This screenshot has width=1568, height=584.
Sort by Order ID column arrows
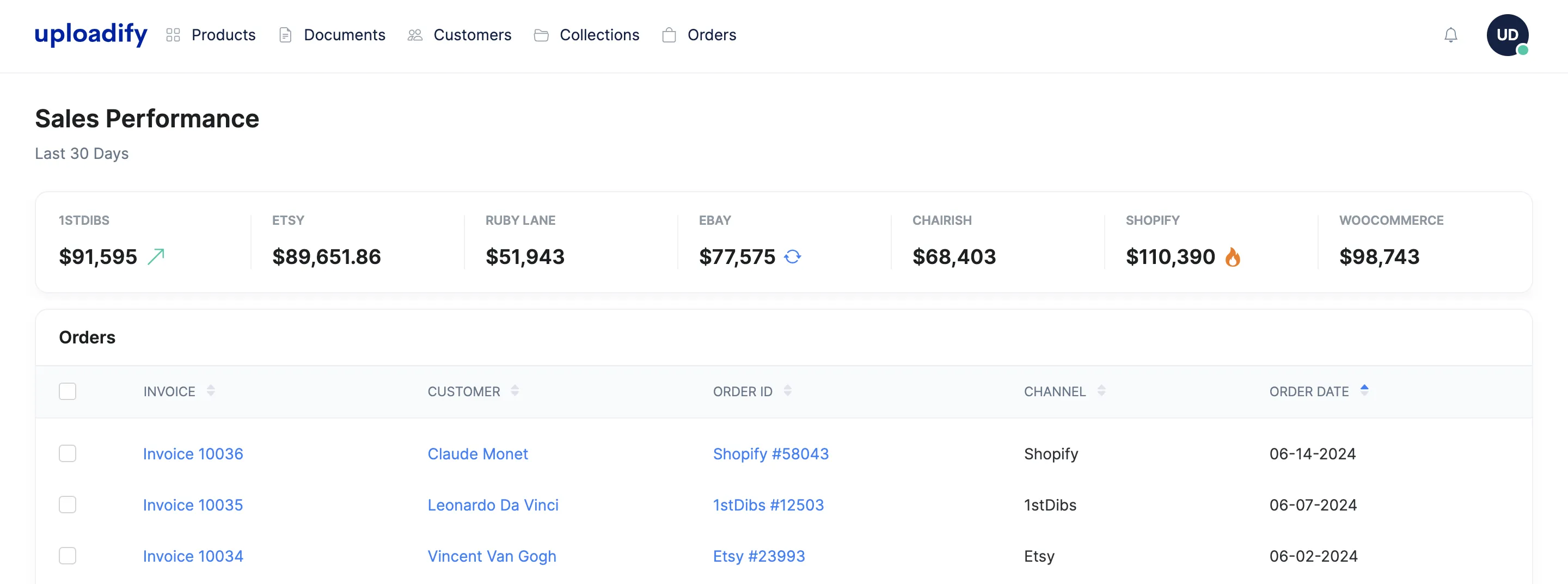coord(788,391)
